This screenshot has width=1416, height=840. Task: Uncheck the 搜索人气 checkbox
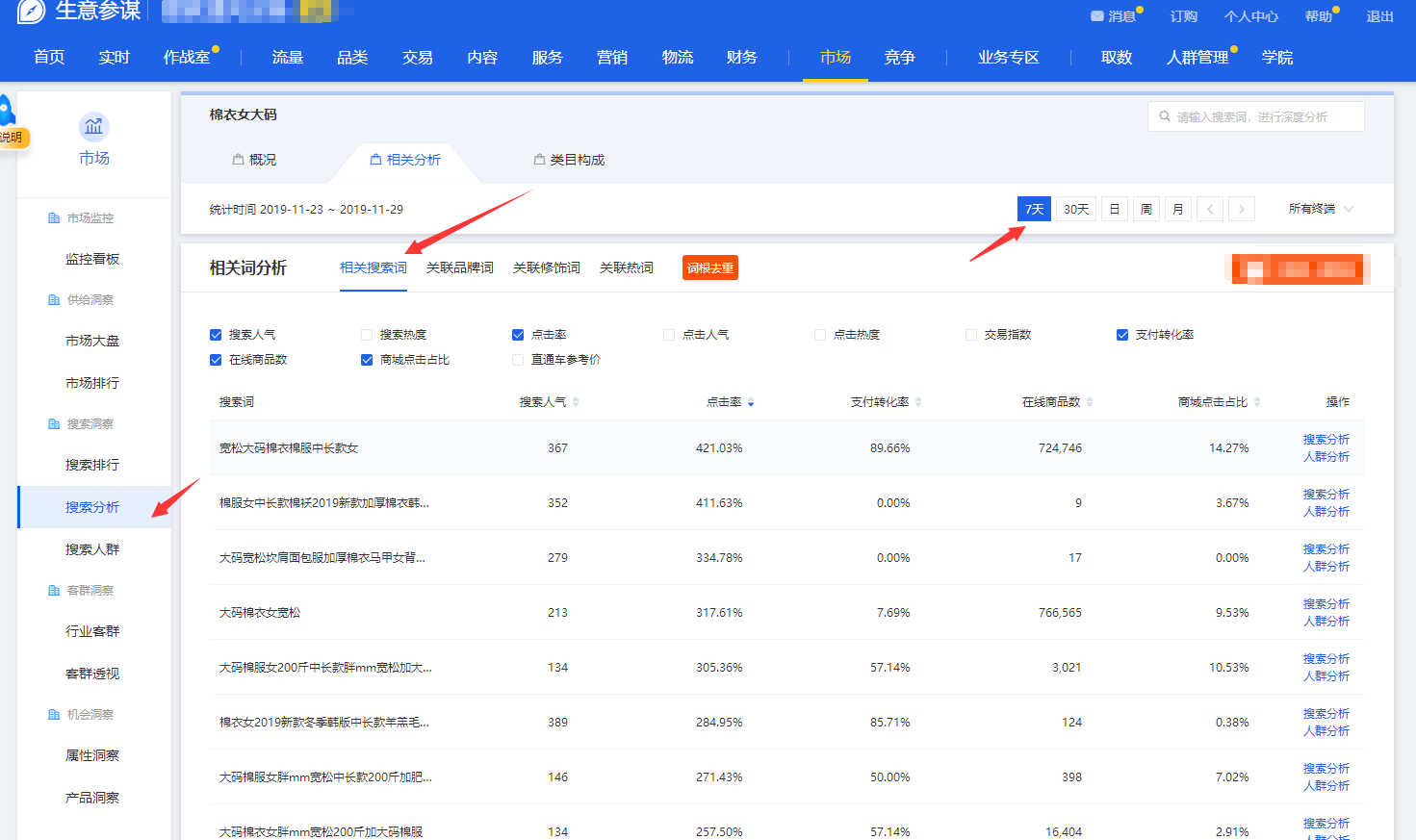click(216, 335)
